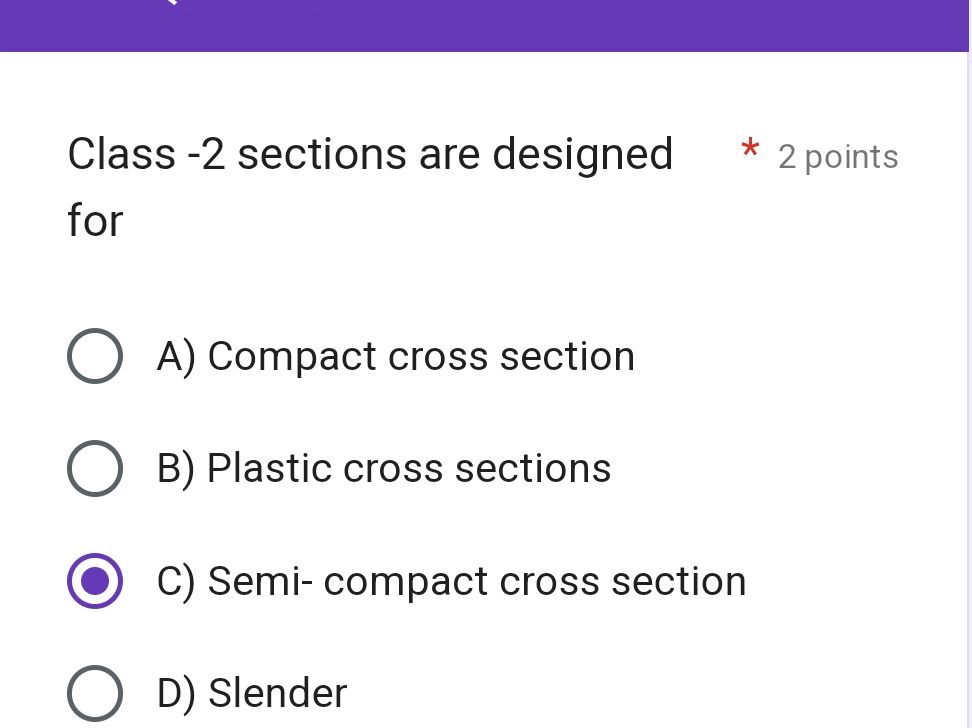The image size is (972, 728).
Task: Click the already-selected option C radio button
Action: tap(95, 580)
